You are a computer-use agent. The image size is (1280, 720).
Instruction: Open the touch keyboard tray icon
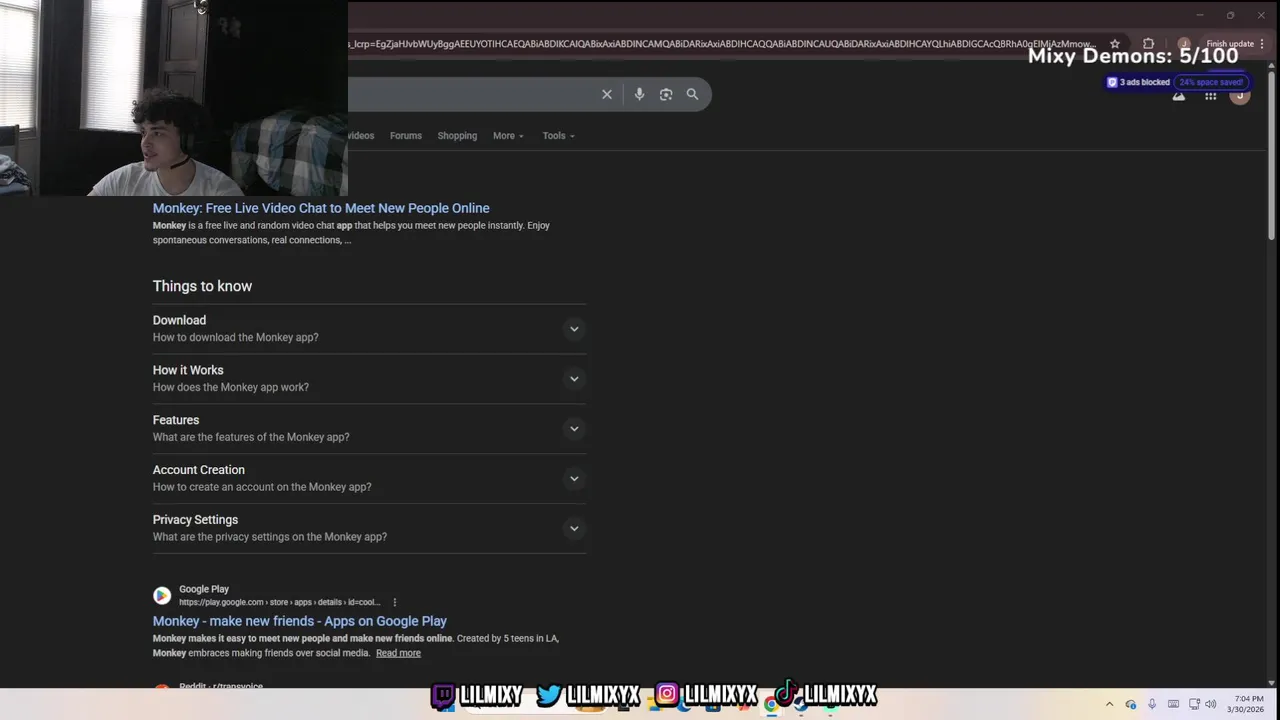pos(1173,704)
